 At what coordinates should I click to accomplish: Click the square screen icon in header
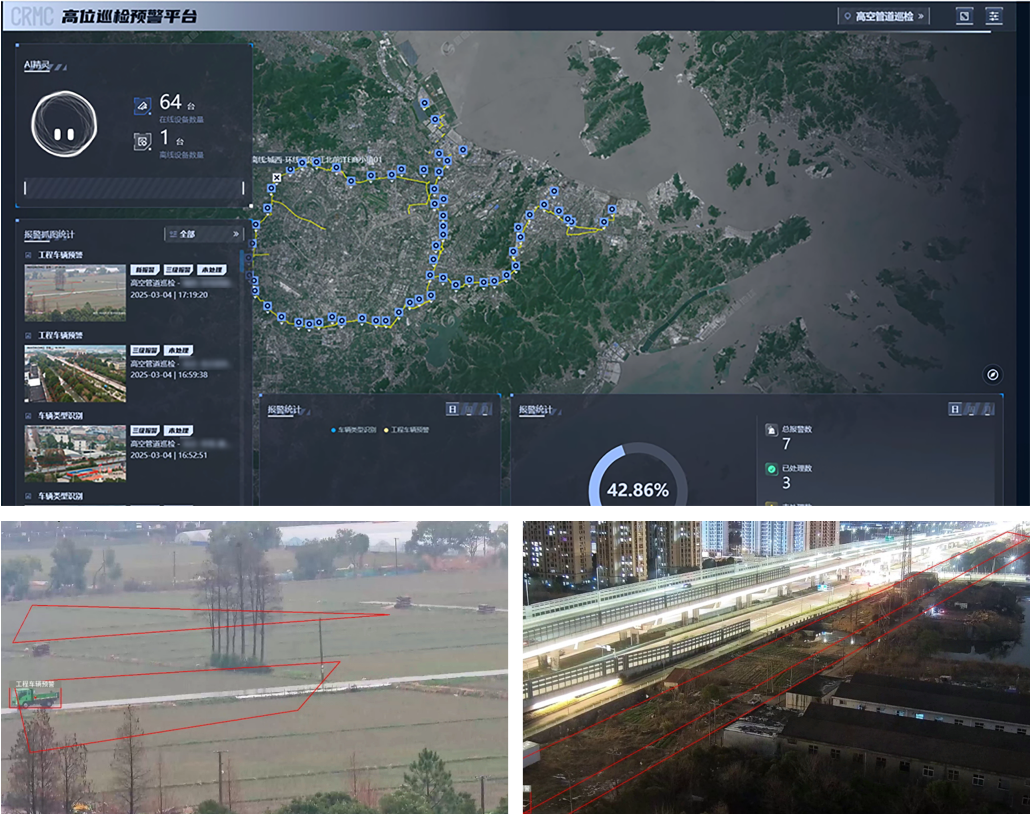[x=964, y=16]
